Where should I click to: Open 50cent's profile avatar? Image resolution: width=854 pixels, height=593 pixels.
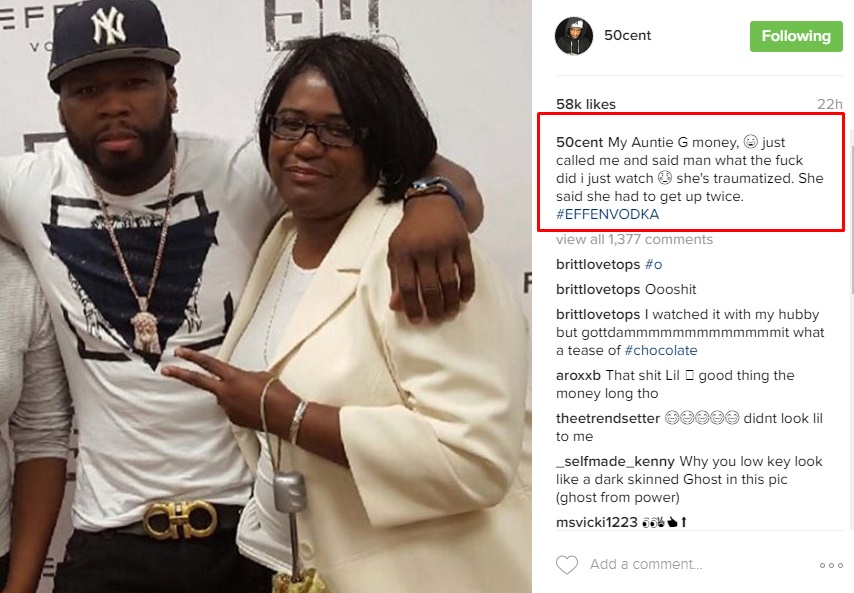pyautogui.click(x=574, y=36)
